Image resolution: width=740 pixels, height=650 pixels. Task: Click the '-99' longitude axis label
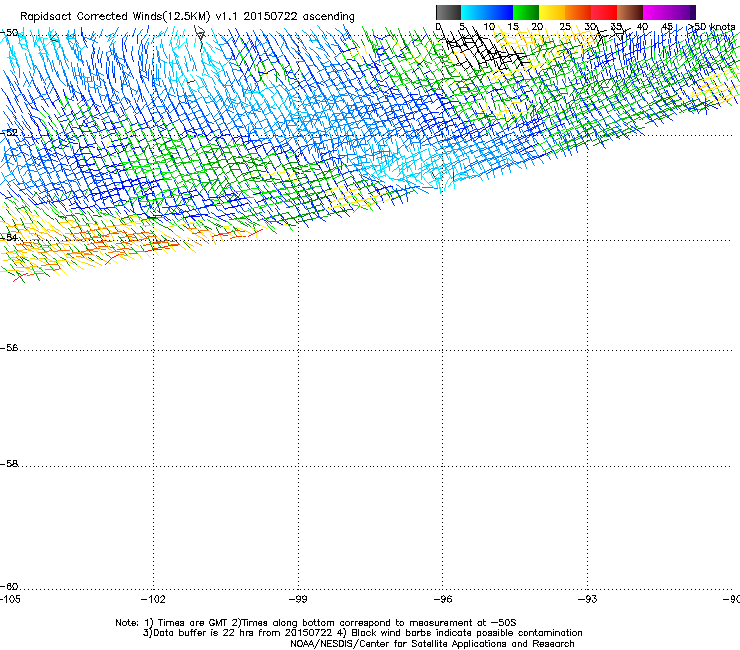[x=298, y=599]
